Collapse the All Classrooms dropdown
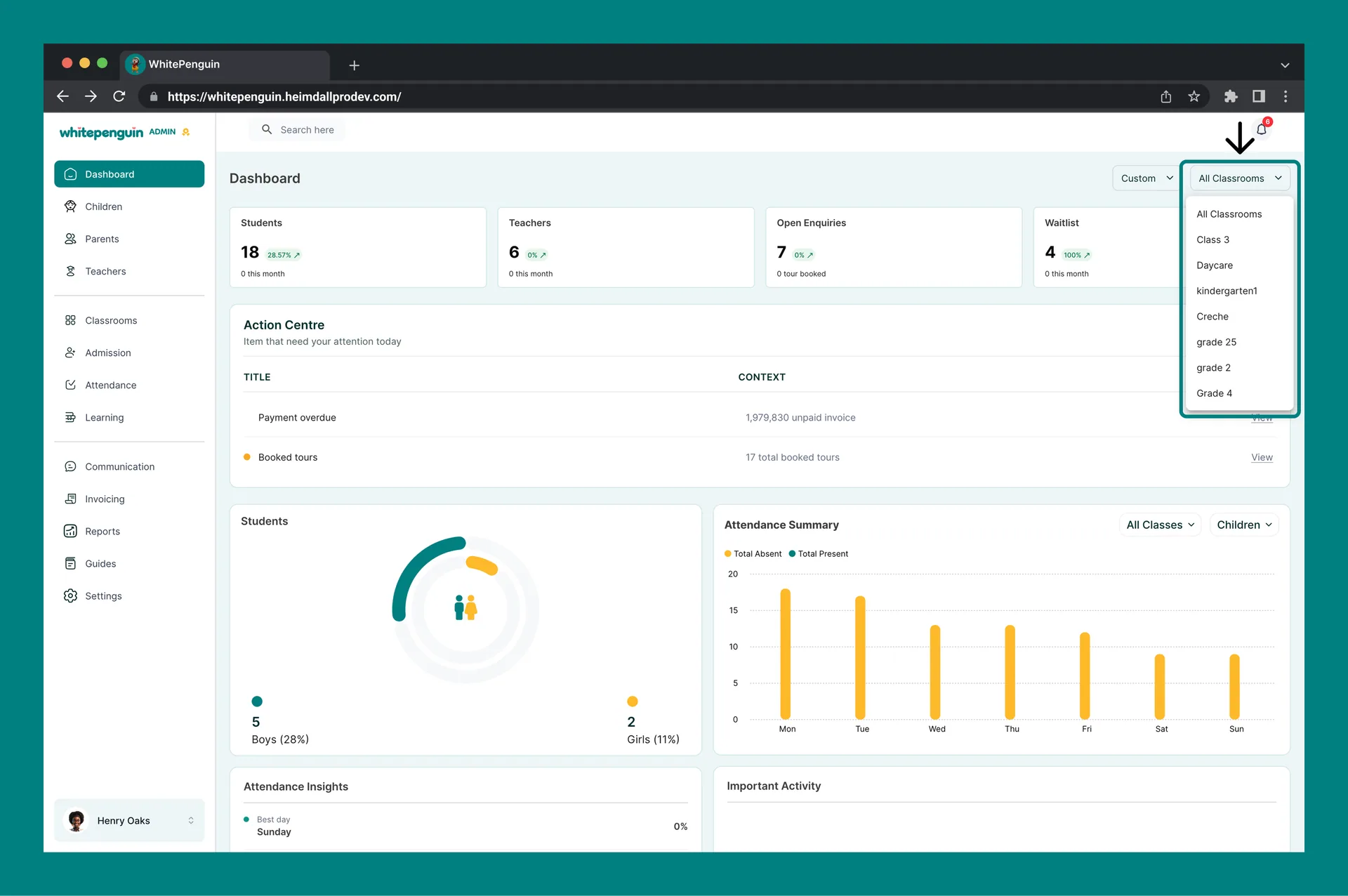Screen dimensions: 1348x896 tap(1240, 178)
